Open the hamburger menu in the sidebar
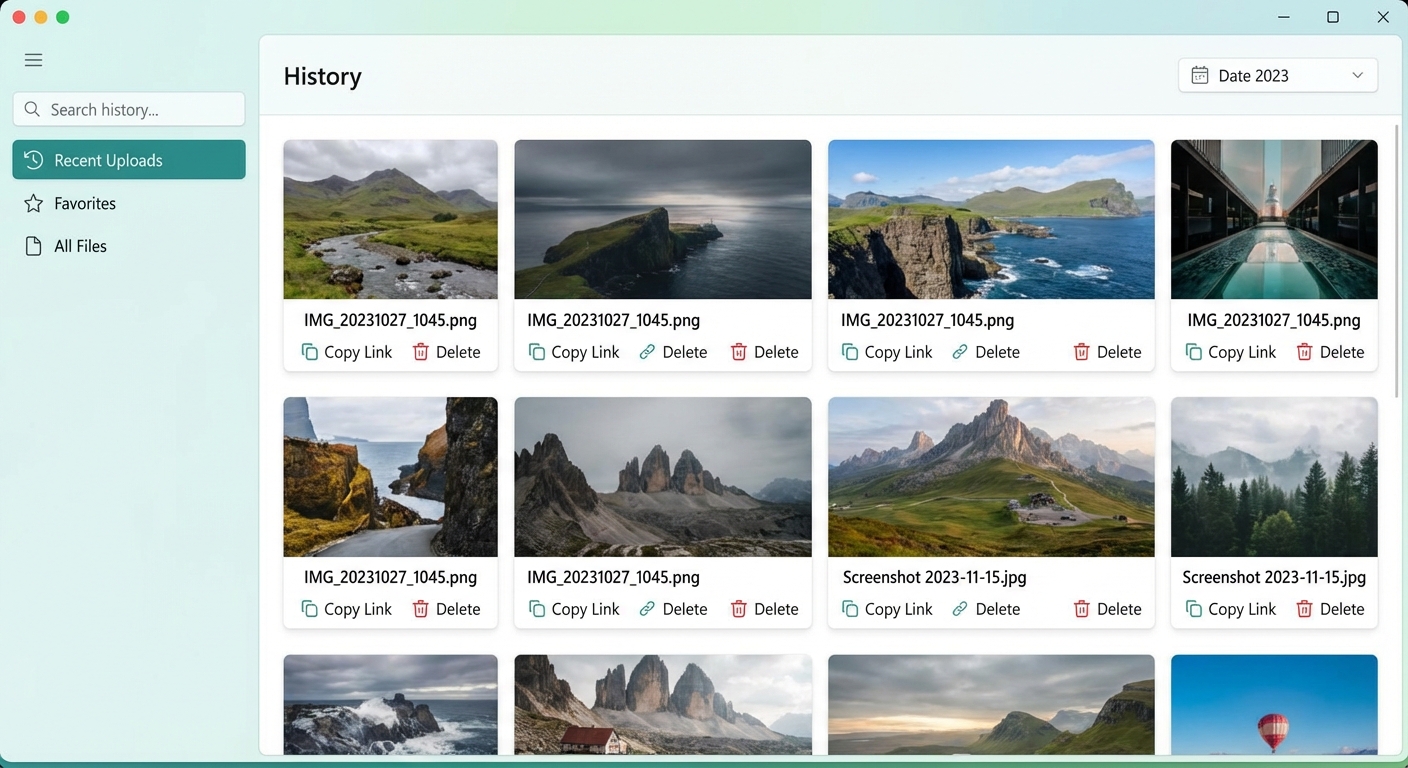Image resolution: width=1408 pixels, height=768 pixels. point(33,60)
